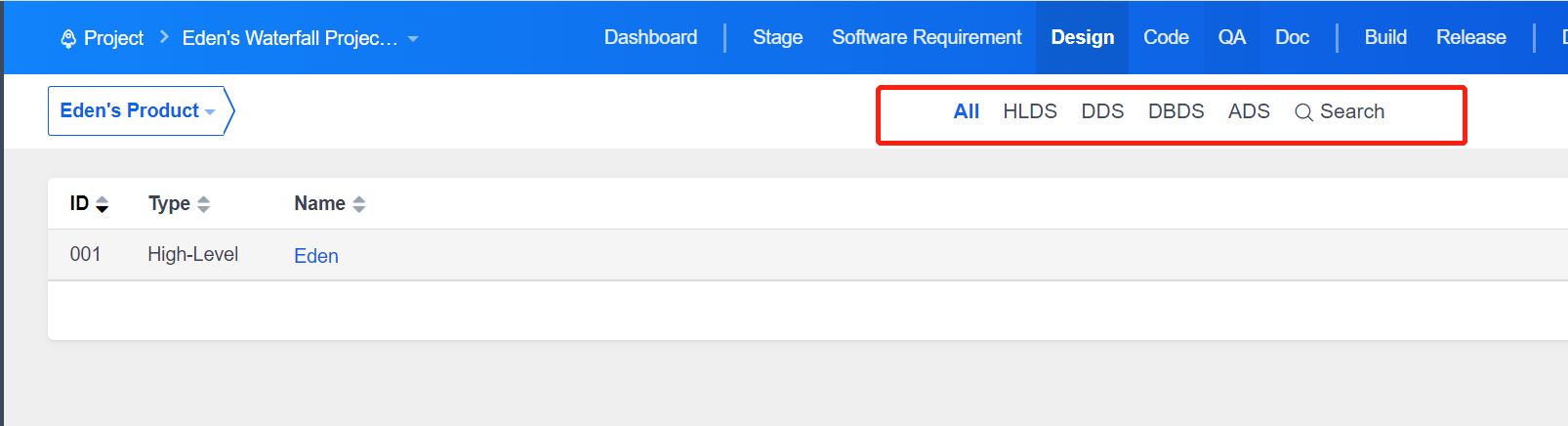Select the Design tab
Viewport: 1568px width, 426px height.
click(x=1082, y=37)
